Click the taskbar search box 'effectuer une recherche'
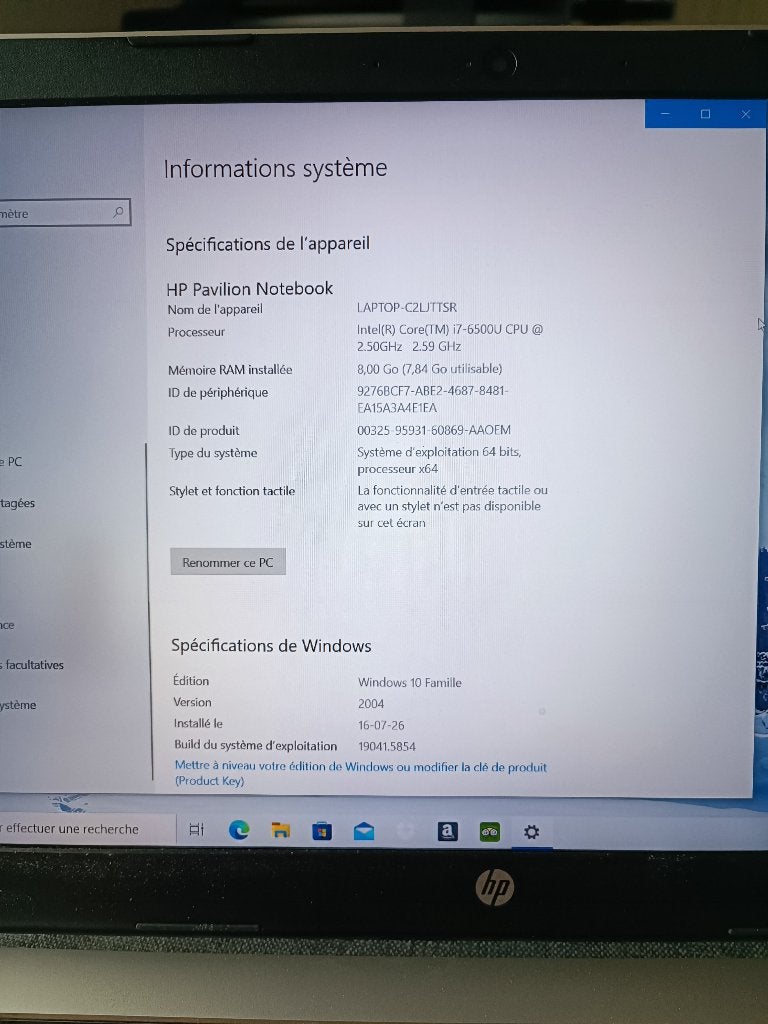Image resolution: width=768 pixels, height=1024 pixels. [86, 829]
